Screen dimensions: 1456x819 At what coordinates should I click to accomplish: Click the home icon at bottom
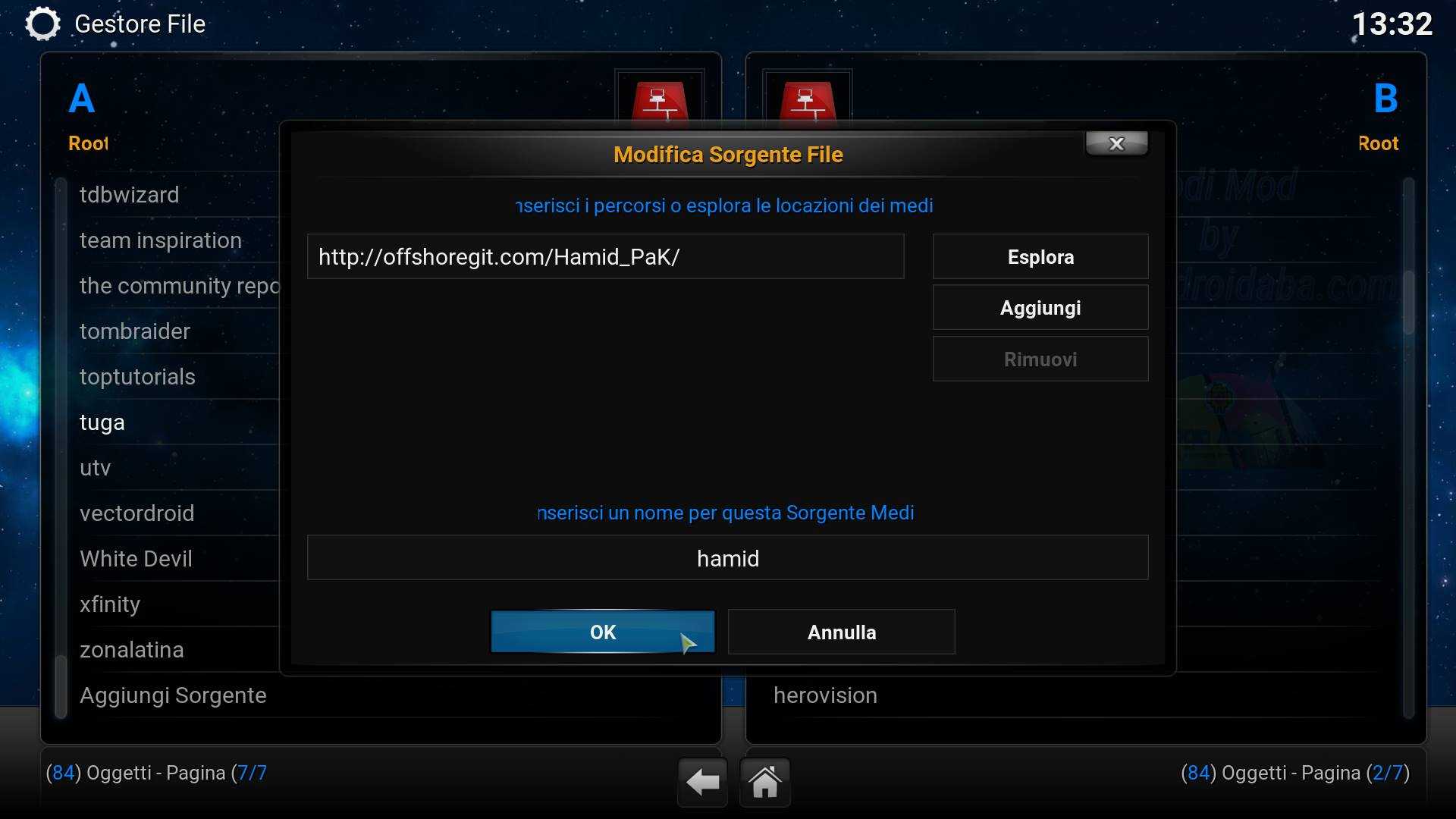764,782
